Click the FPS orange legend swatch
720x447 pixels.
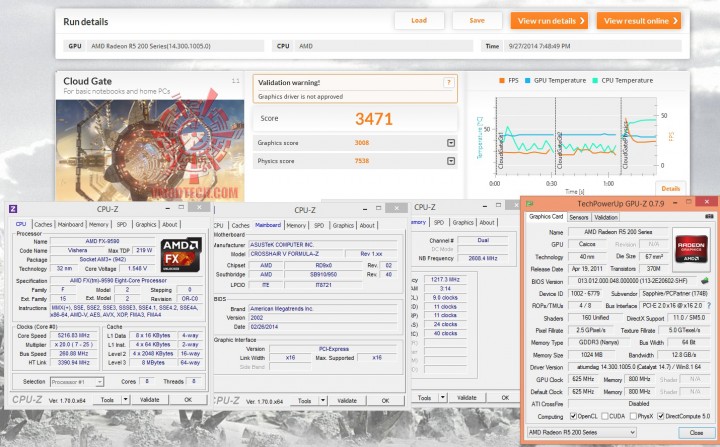pyautogui.click(x=501, y=80)
